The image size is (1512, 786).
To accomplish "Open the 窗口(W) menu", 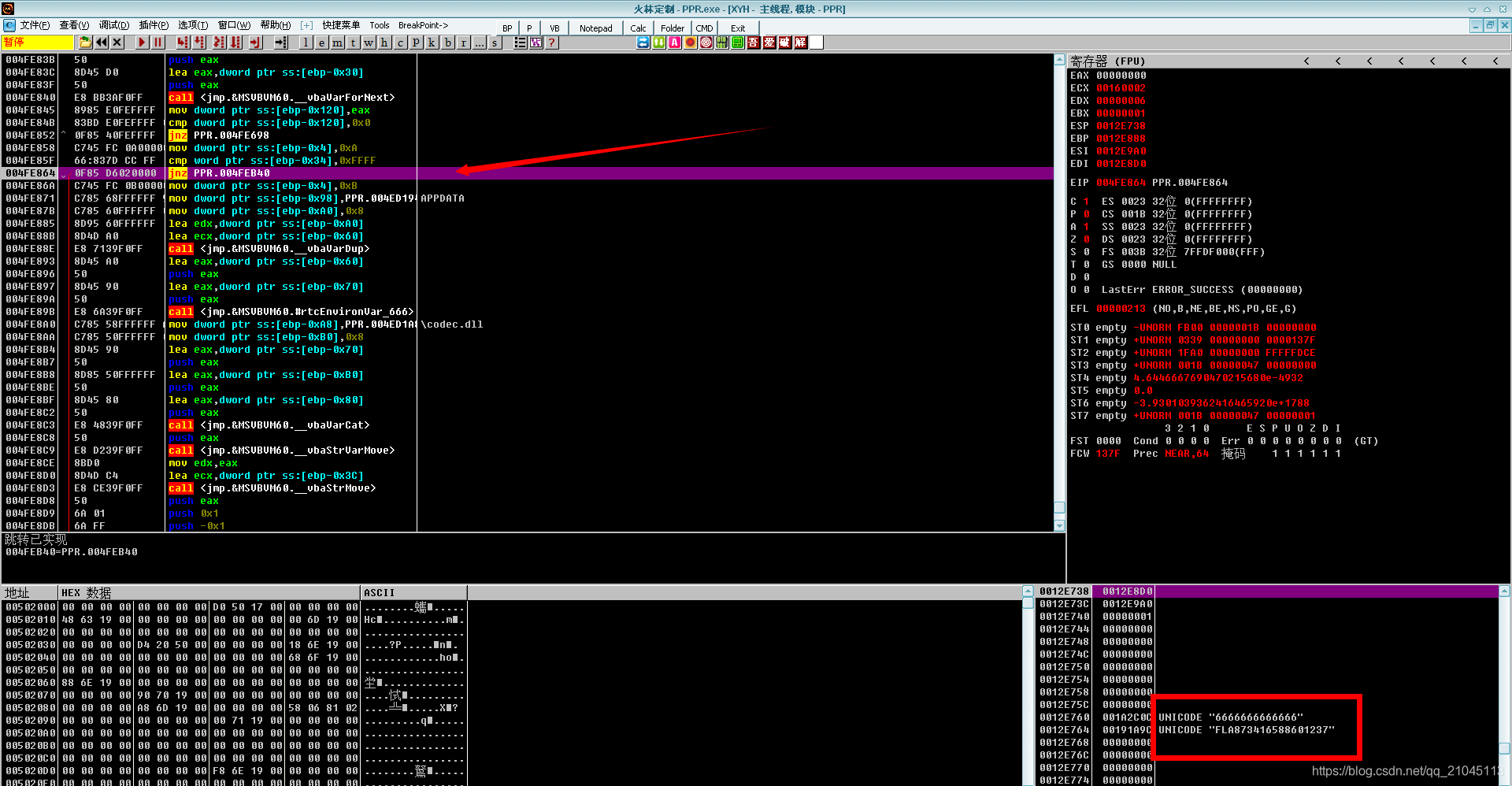I will coord(234,25).
